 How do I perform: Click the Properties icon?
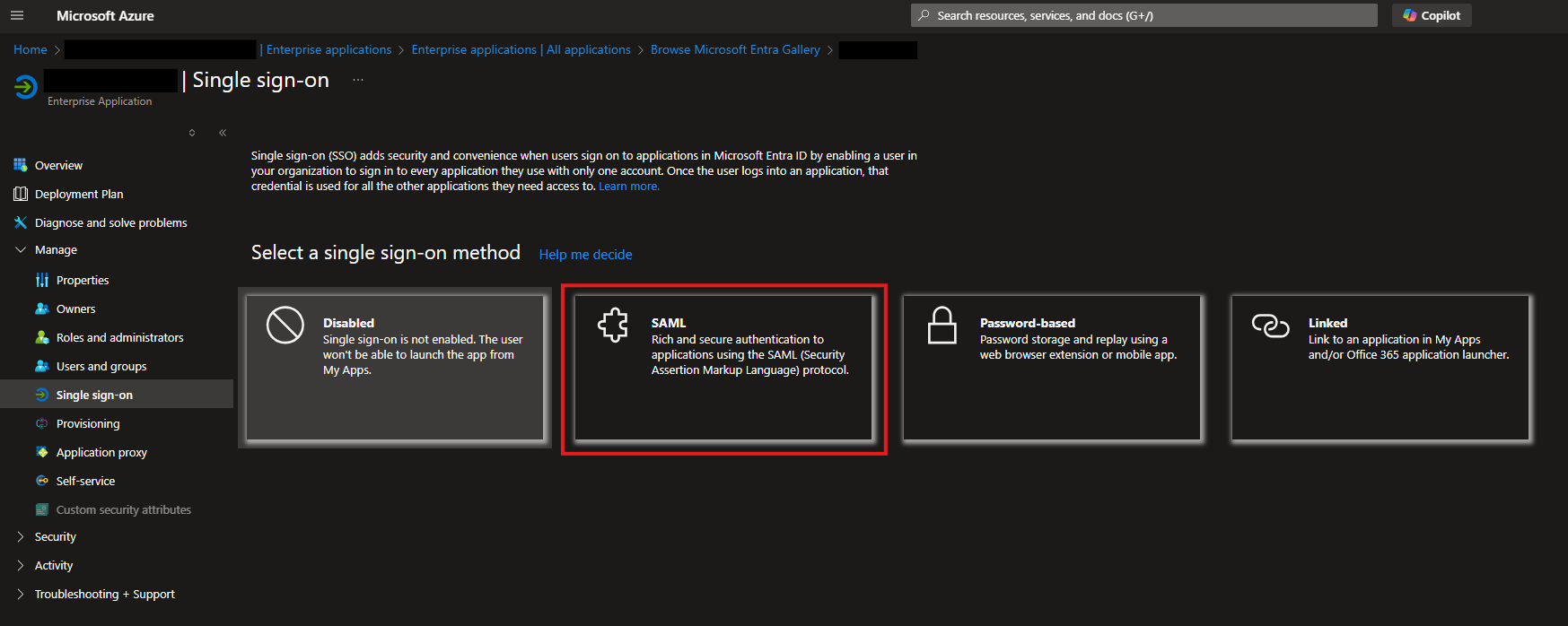pyautogui.click(x=42, y=280)
